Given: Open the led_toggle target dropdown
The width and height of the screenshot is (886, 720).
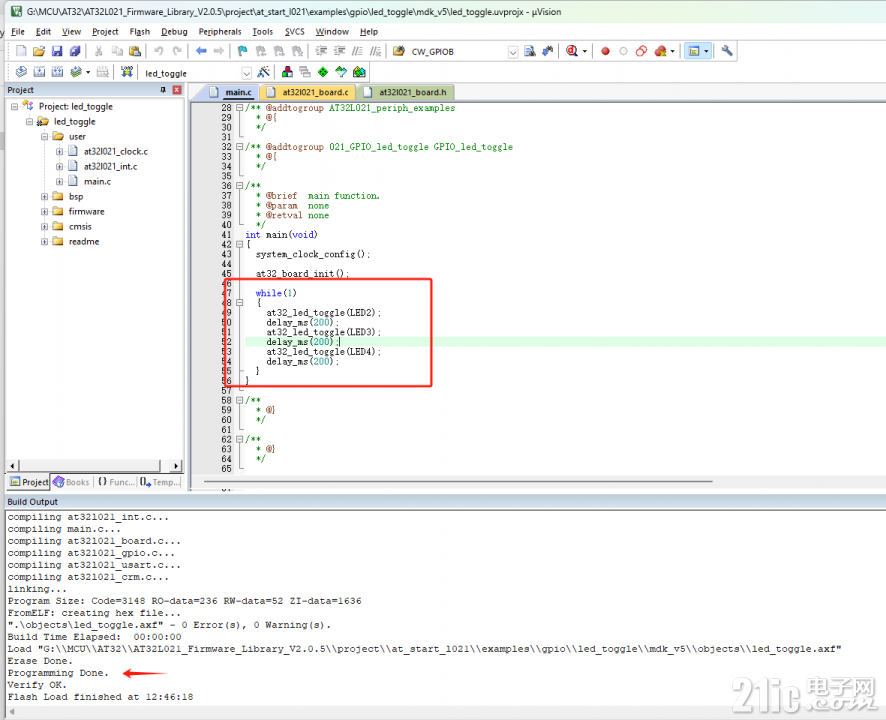Looking at the screenshot, I should [x=246, y=73].
